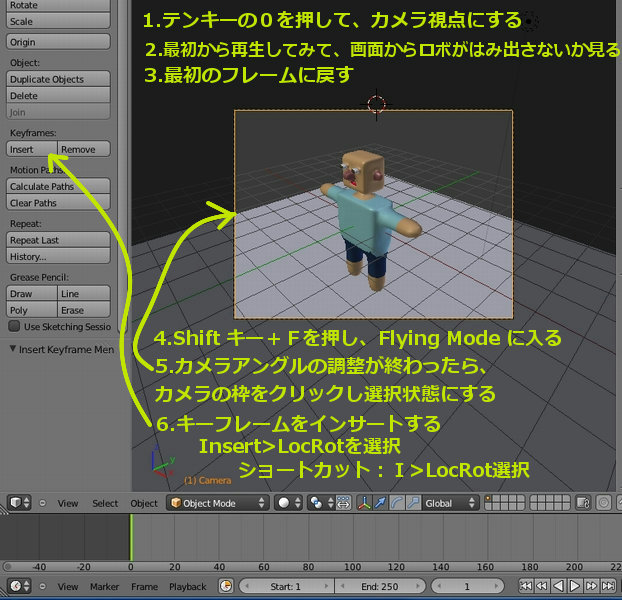Open the pivot point dropdown
The image size is (622, 600).
point(321,503)
